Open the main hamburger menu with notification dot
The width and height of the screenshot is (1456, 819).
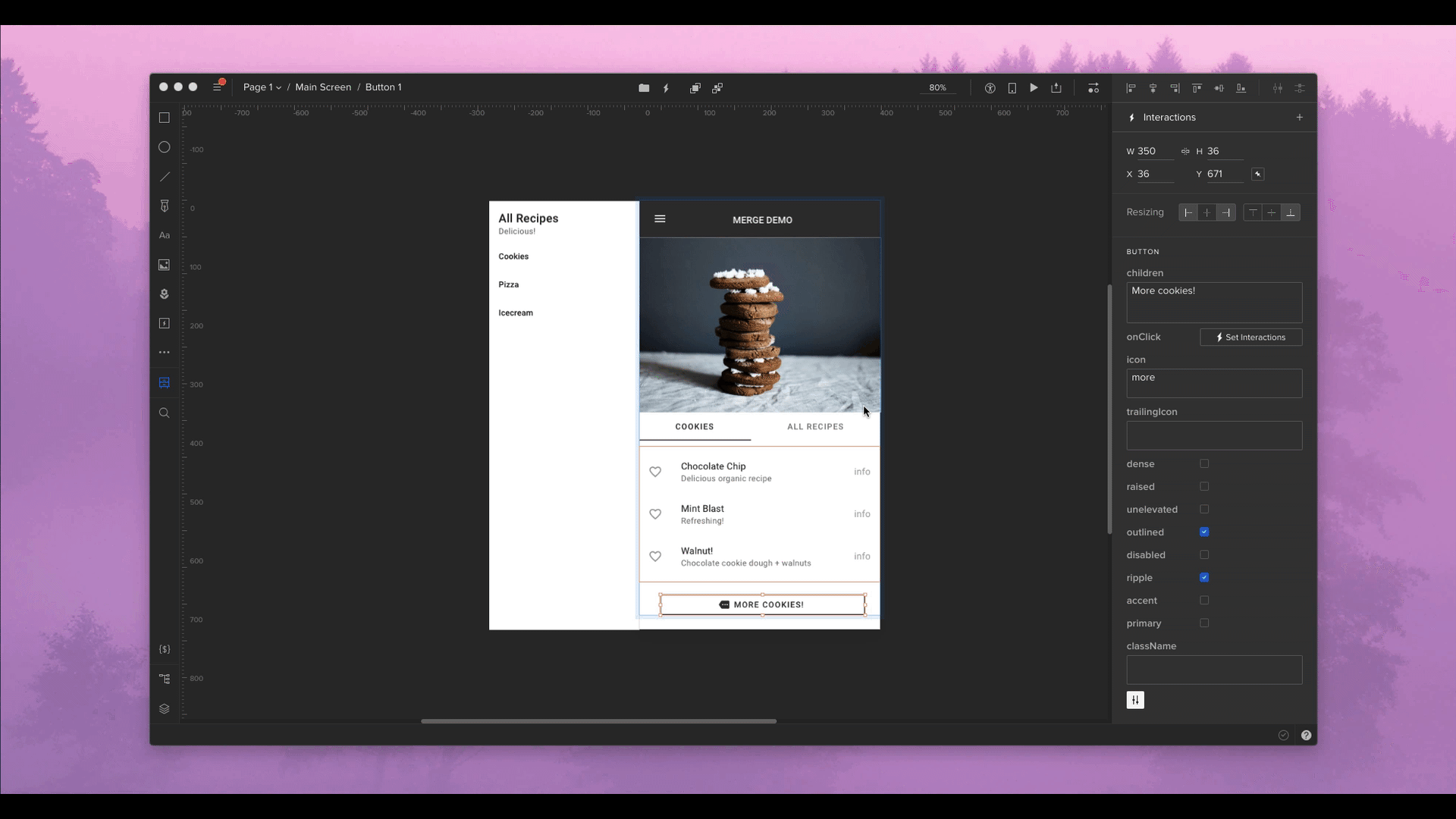click(218, 86)
